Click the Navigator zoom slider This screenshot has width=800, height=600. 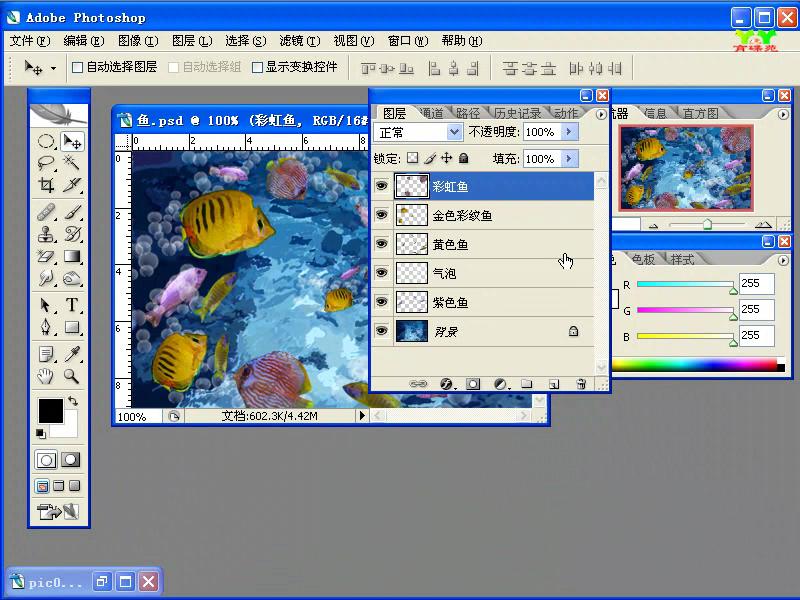[707, 224]
